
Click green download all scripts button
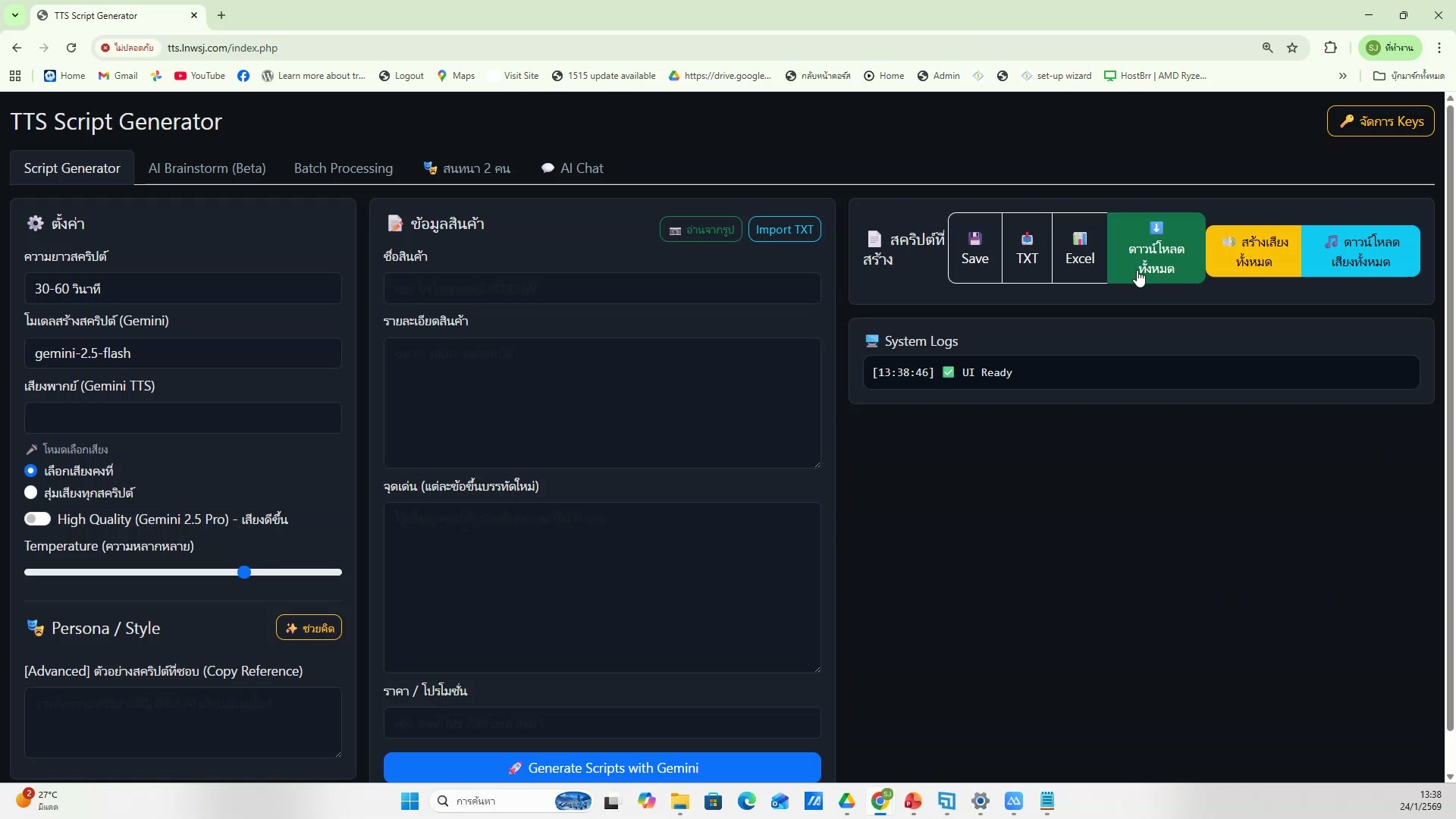tap(1156, 249)
